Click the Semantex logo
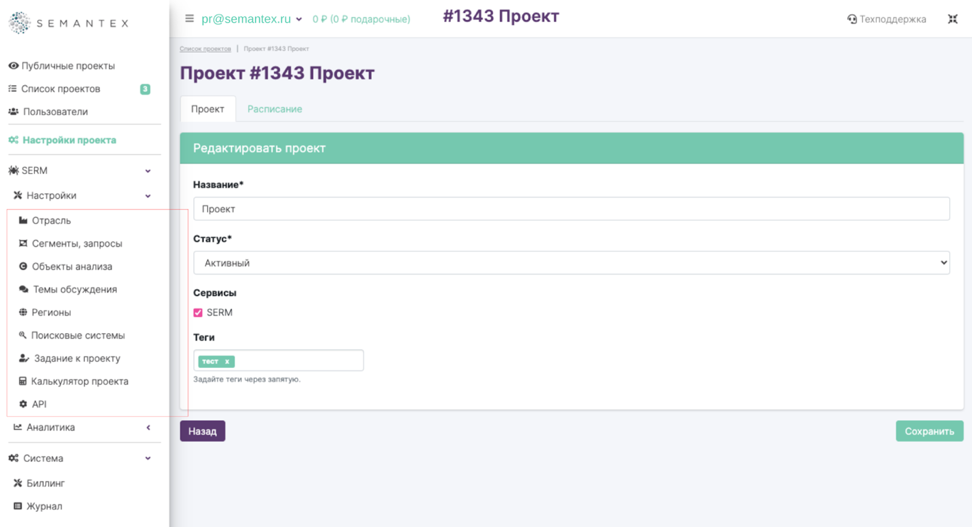972x527 pixels. [x=68, y=23]
